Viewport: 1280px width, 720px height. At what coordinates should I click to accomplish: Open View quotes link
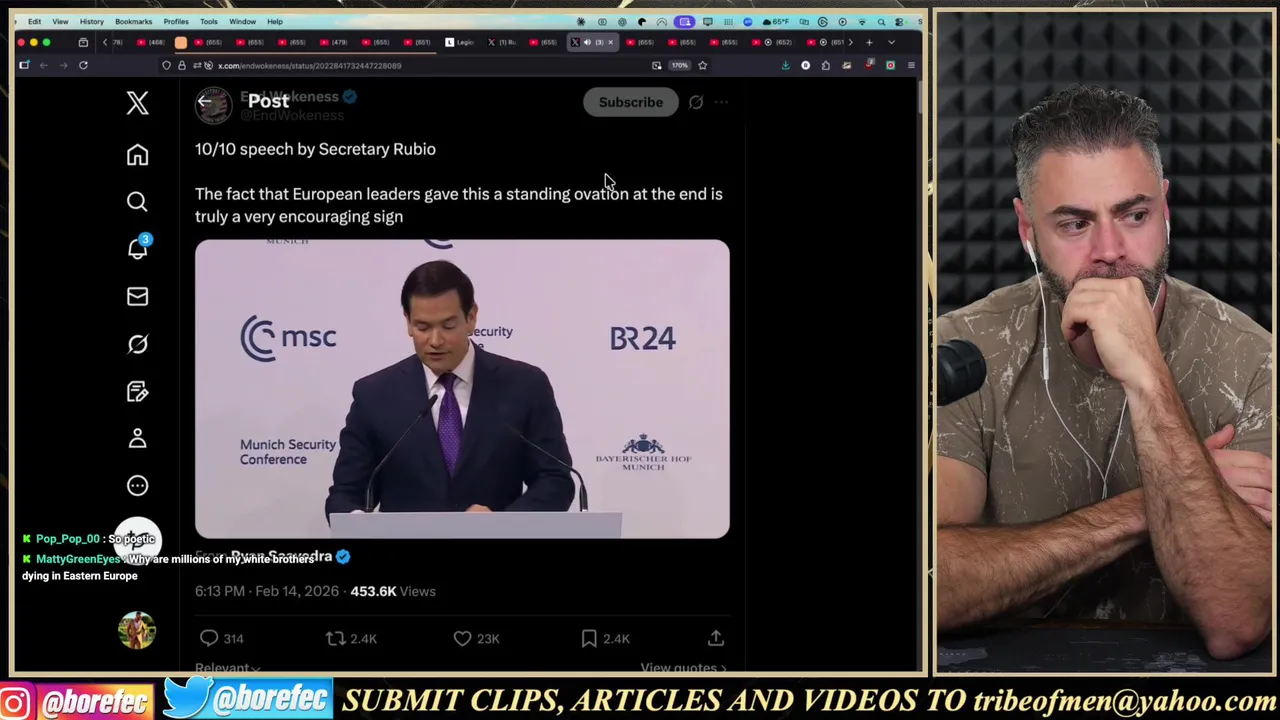pos(683,667)
